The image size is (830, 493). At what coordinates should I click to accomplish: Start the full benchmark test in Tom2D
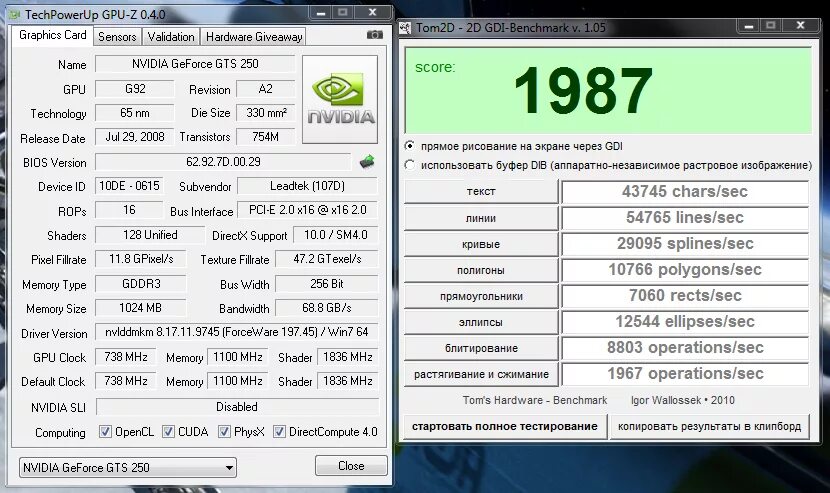click(504, 427)
